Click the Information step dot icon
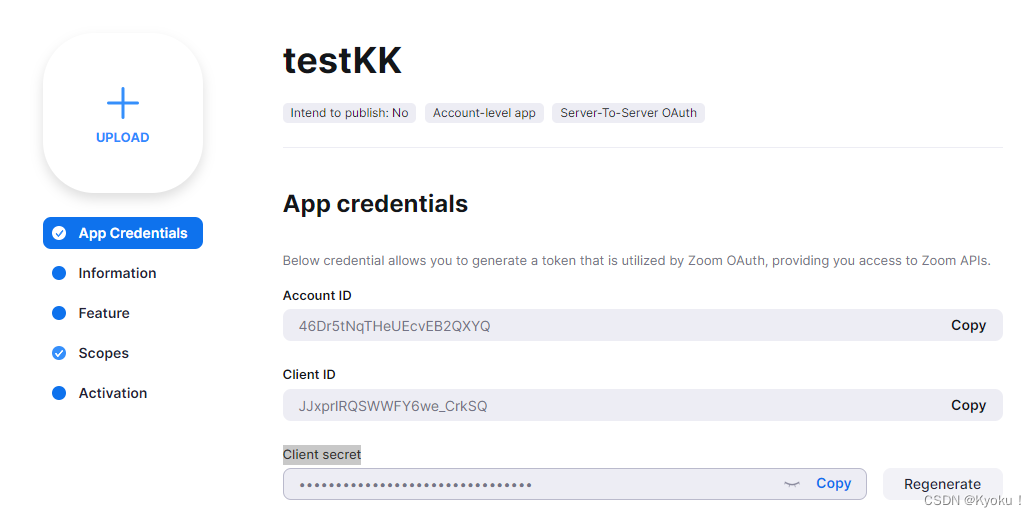The height and width of the screenshot is (517, 1036). pos(59,273)
